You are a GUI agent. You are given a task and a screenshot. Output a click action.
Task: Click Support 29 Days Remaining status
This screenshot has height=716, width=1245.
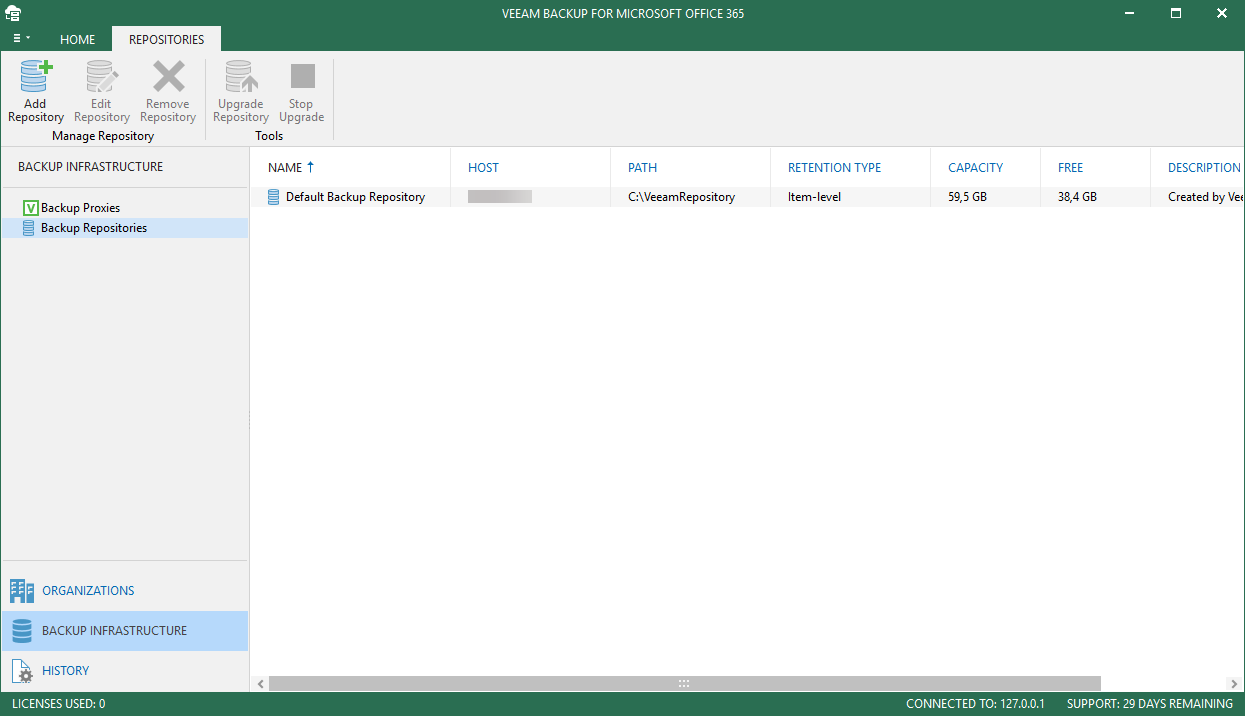[1150, 704]
